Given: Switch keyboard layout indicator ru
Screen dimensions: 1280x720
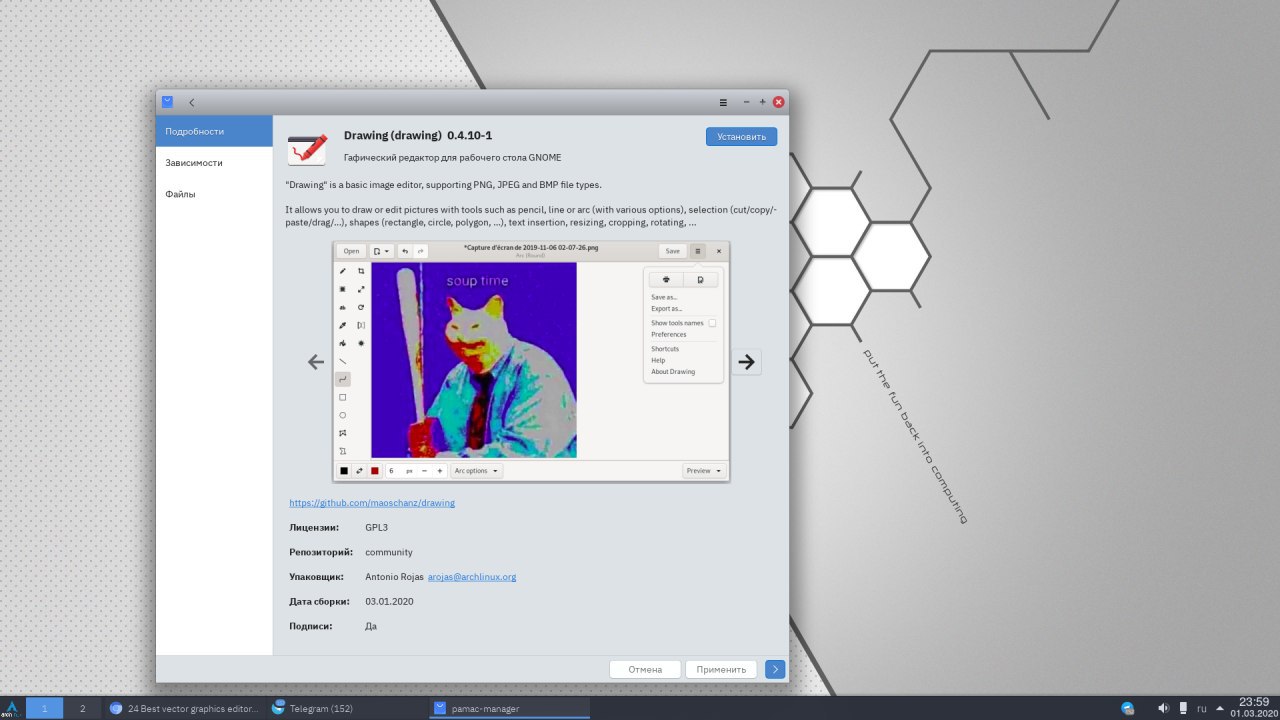Looking at the screenshot, I should (1202, 708).
